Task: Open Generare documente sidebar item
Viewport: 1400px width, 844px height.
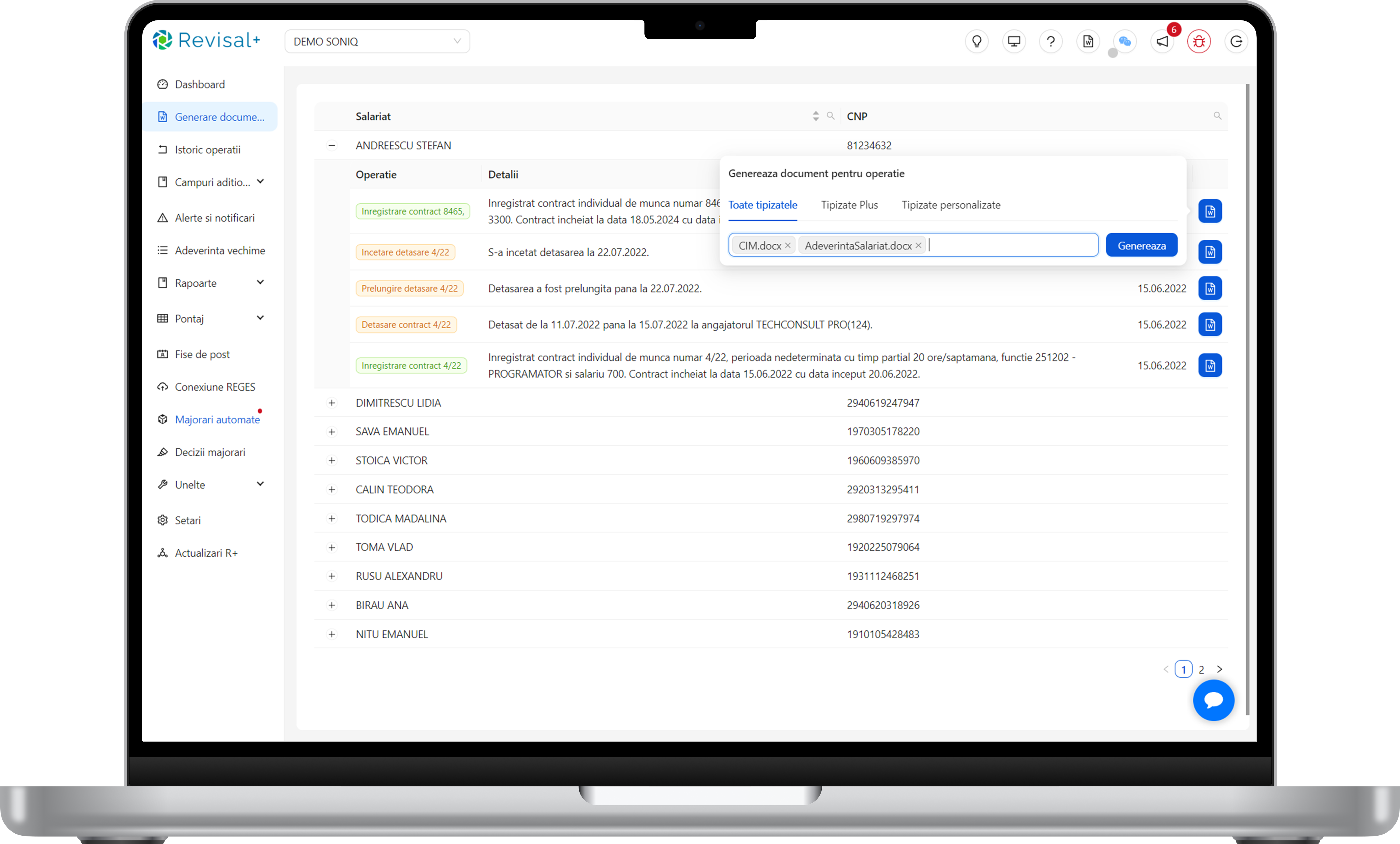Action: (x=210, y=117)
